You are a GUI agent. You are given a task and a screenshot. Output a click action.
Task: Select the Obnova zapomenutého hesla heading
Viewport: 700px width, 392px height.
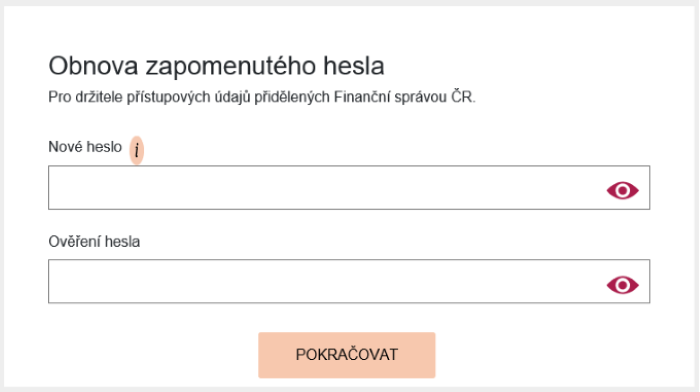coord(216,66)
